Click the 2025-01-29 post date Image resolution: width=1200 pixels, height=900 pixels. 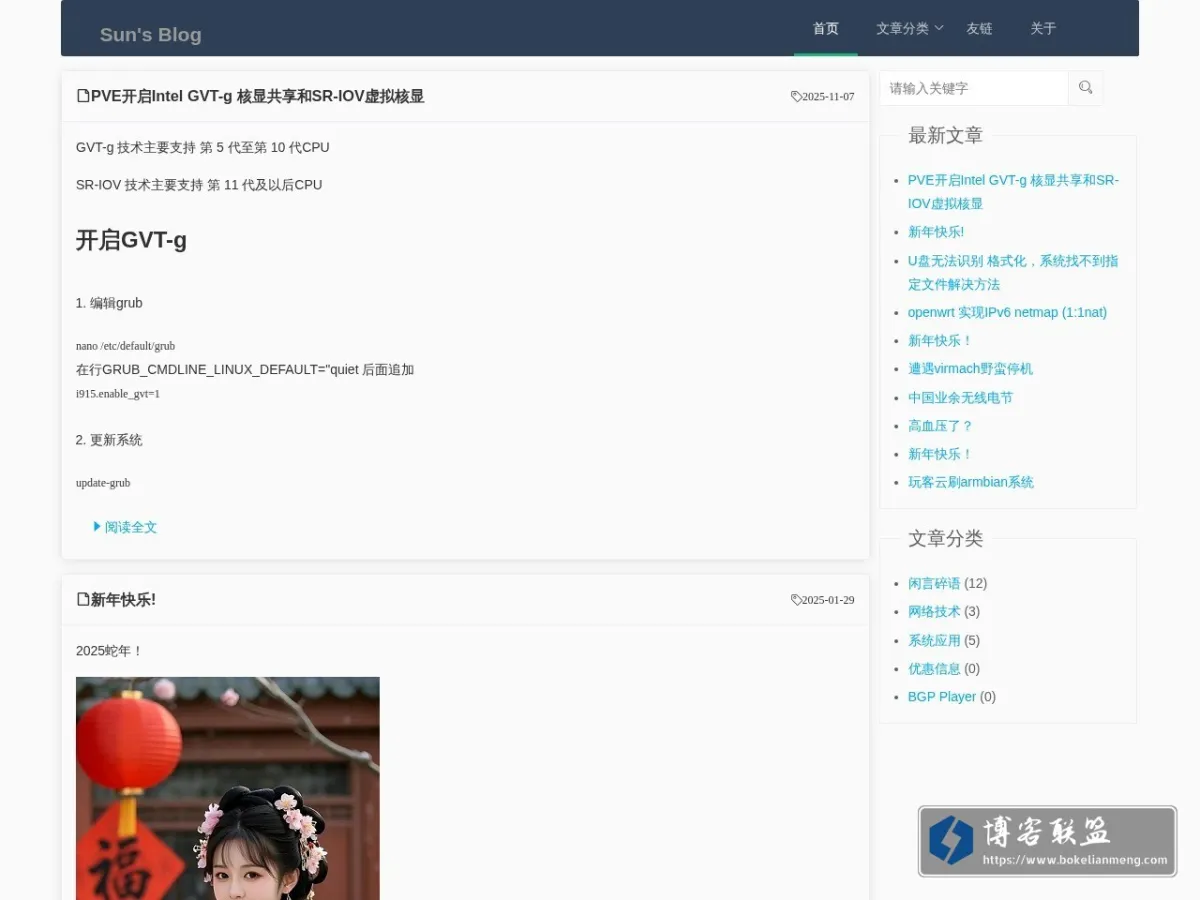click(x=828, y=600)
